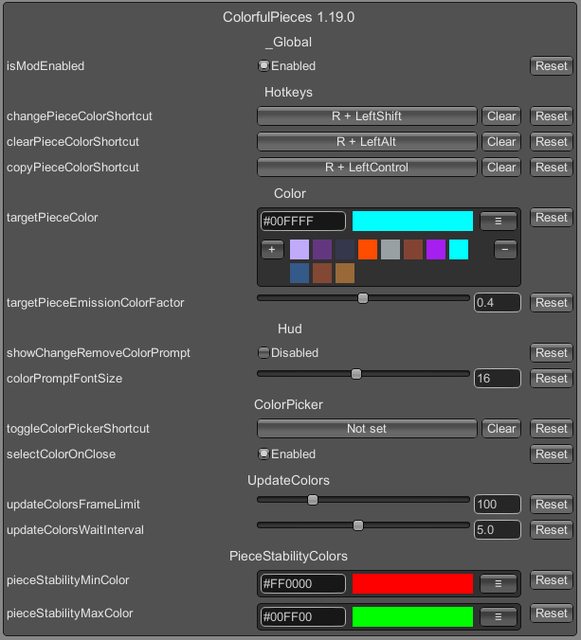581x640 pixels.
Task: Select bright violet palette swatch
Action: [436, 249]
